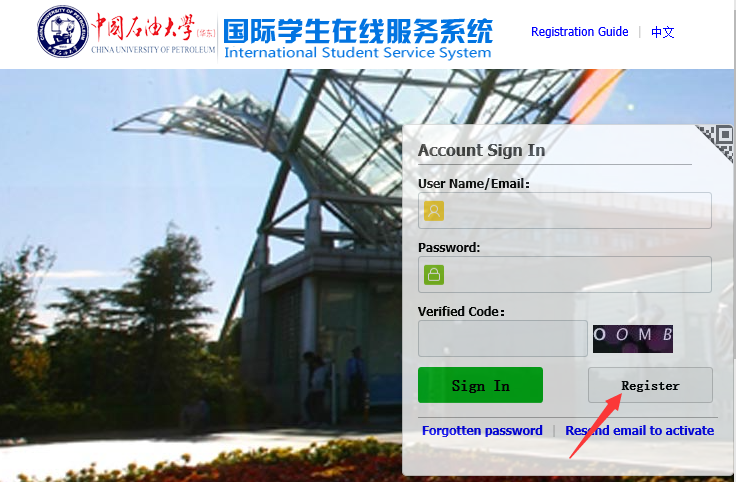This screenshot has height=482, width=736.
Task: Click the Register button
Action: click(650, 385)
